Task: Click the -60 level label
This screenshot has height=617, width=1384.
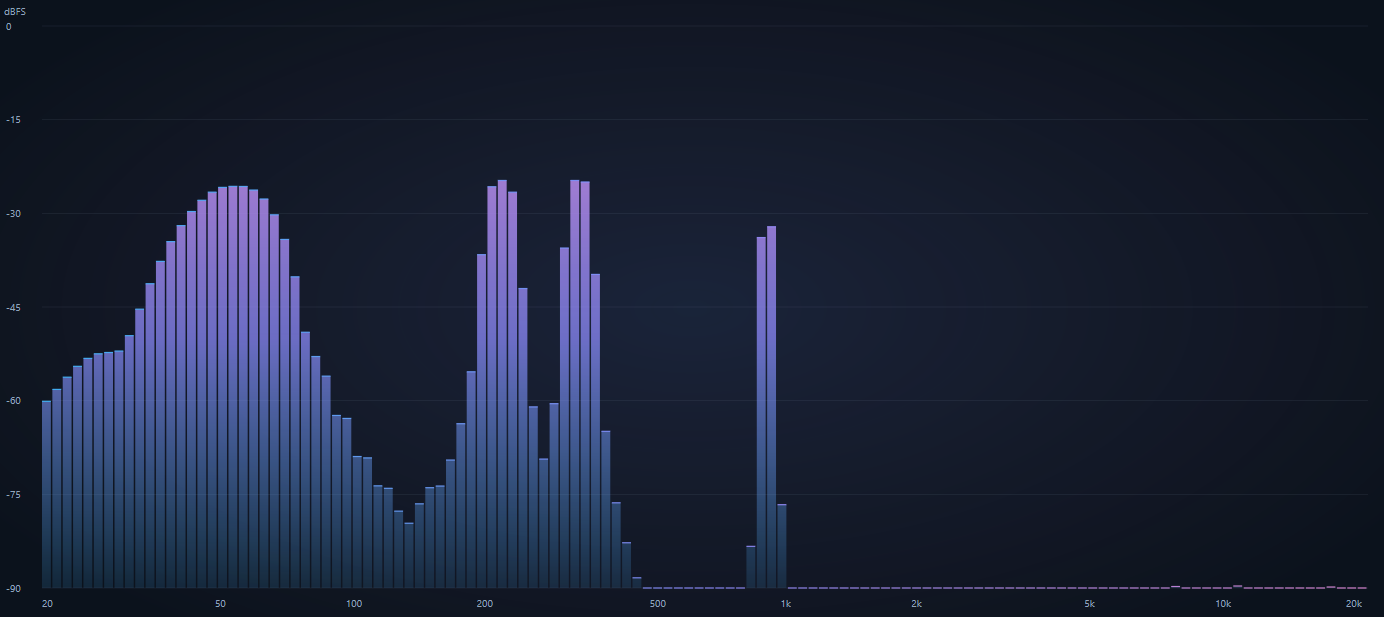Action: pos(13,401)
